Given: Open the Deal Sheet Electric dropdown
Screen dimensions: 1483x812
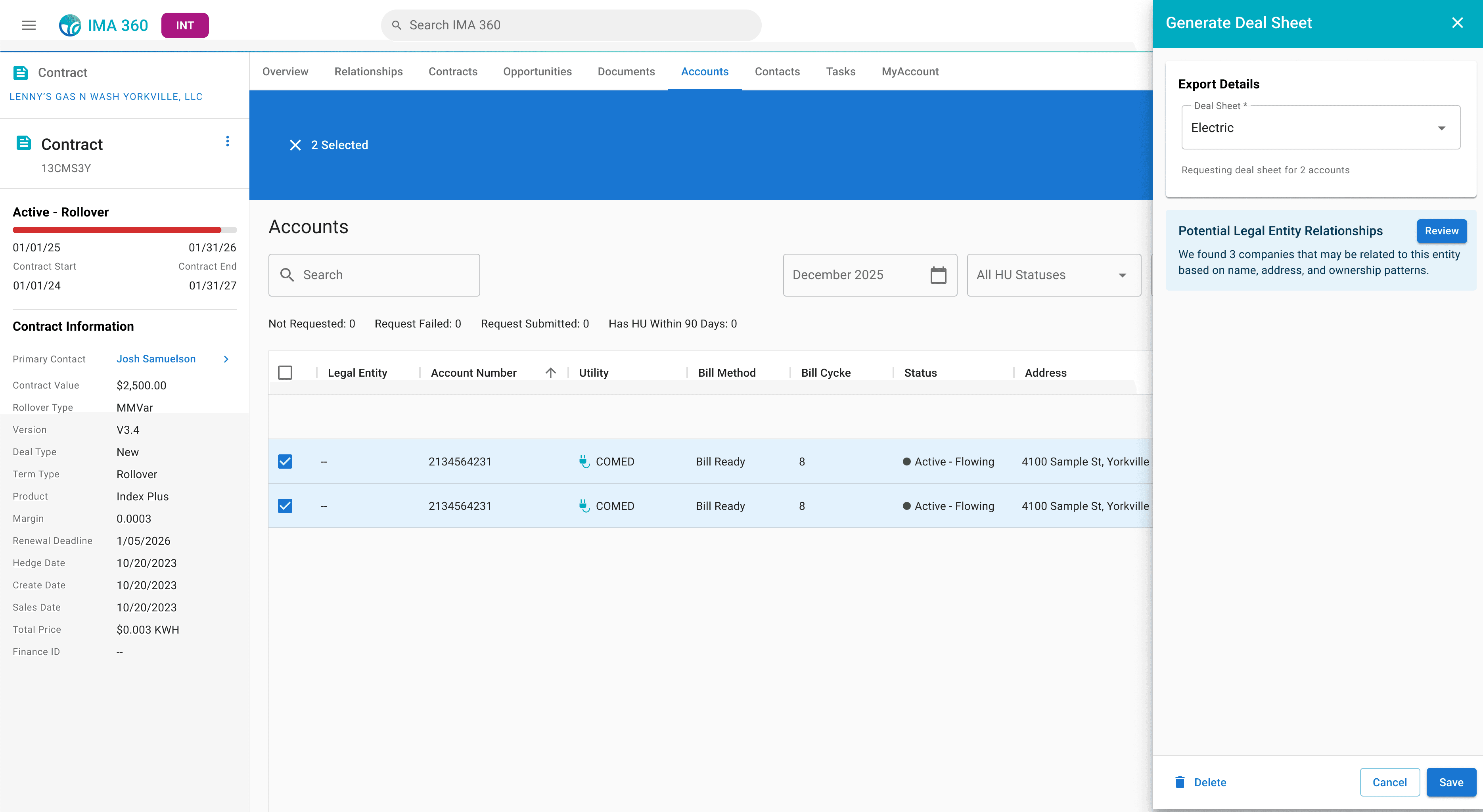Looking at the screenshot, I should 1320,128.
